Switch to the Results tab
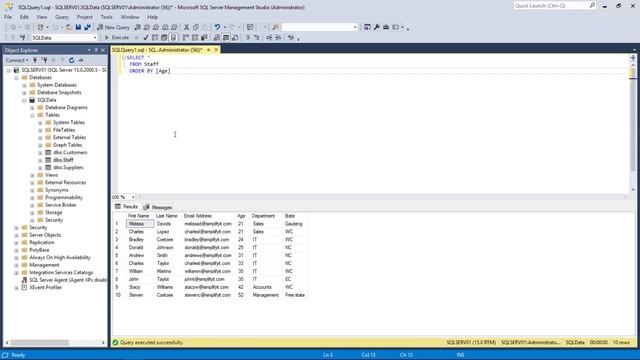 click(126, 207)
